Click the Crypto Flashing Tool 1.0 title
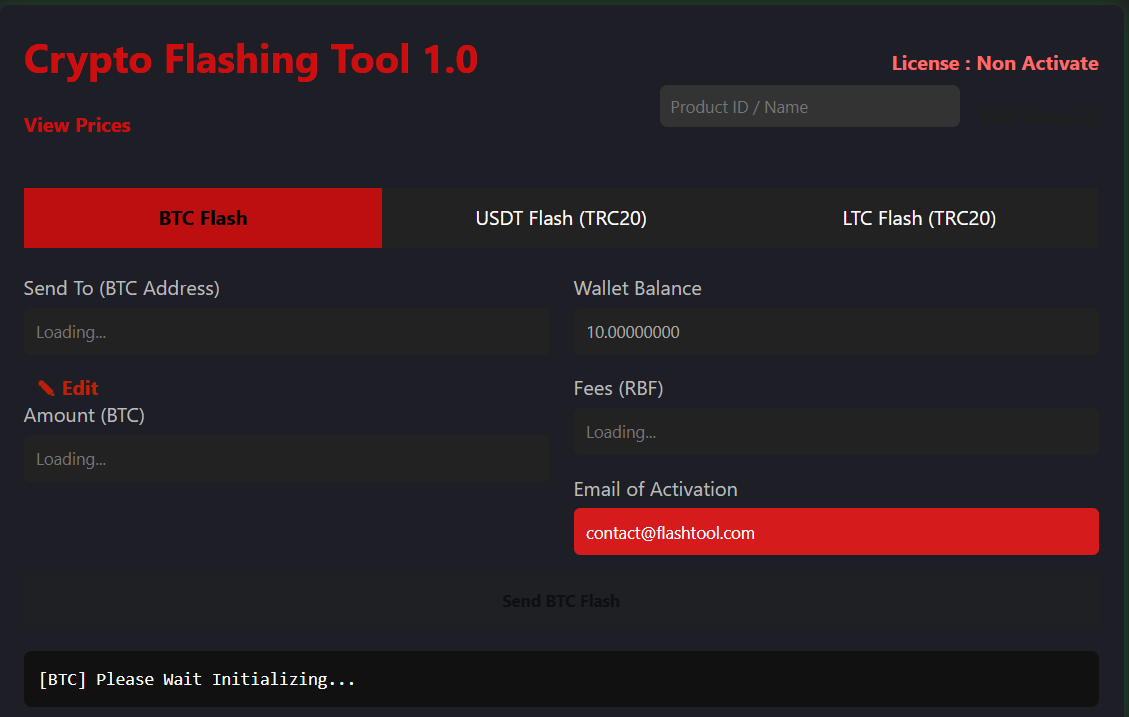 click(251, 60)
